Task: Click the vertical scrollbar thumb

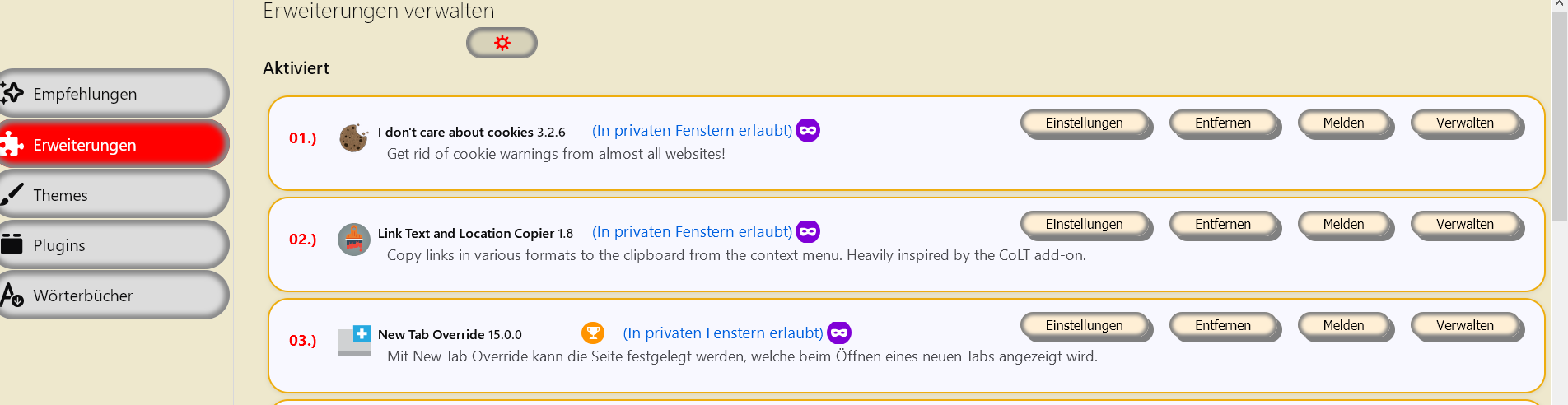Action: 1559,115
